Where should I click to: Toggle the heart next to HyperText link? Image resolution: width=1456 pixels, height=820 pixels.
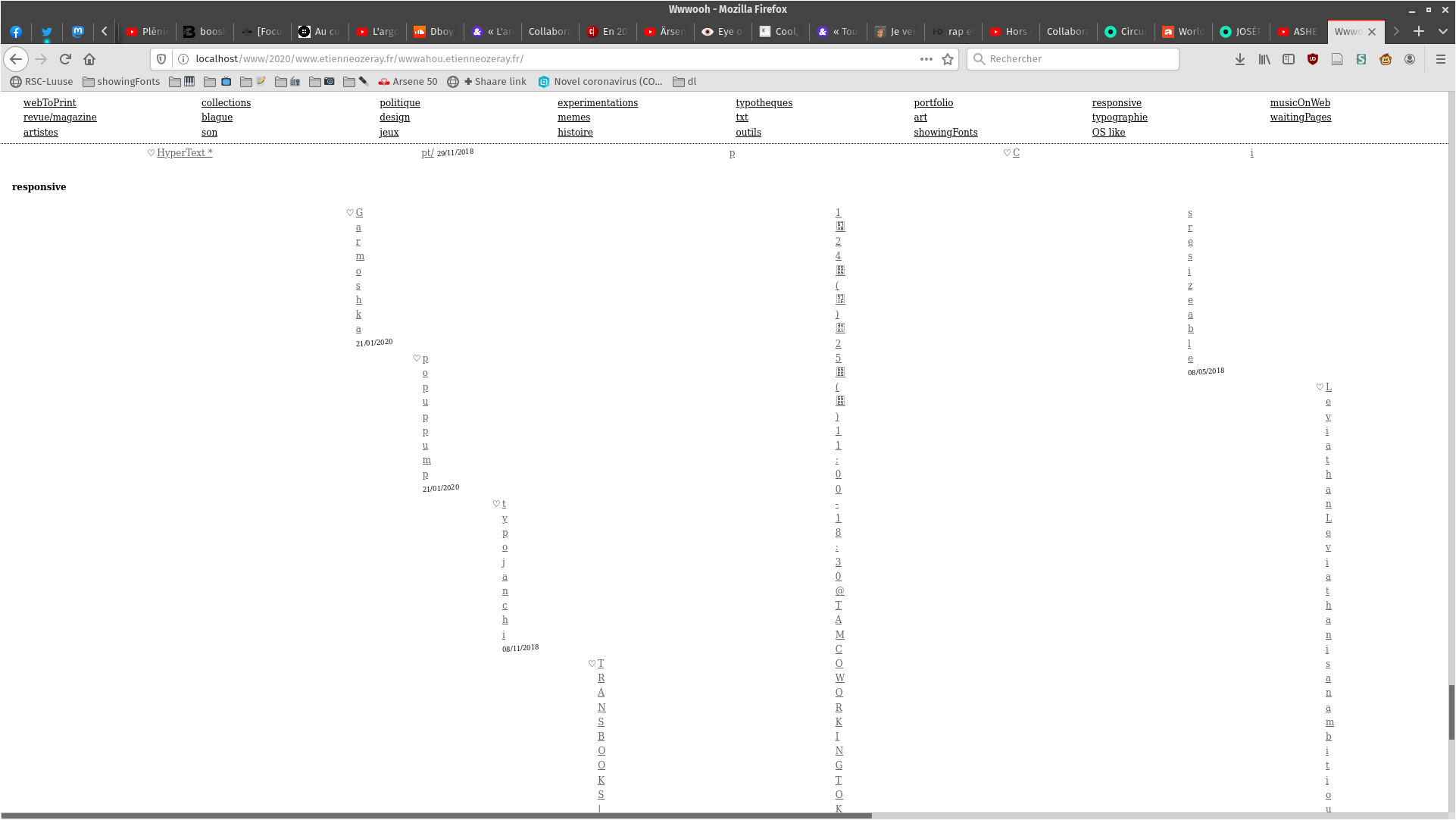[152, 153]
